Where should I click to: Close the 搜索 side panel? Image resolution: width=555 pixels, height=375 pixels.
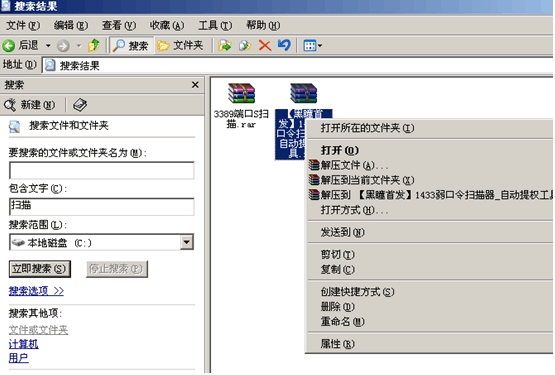[x=195, y=85]
